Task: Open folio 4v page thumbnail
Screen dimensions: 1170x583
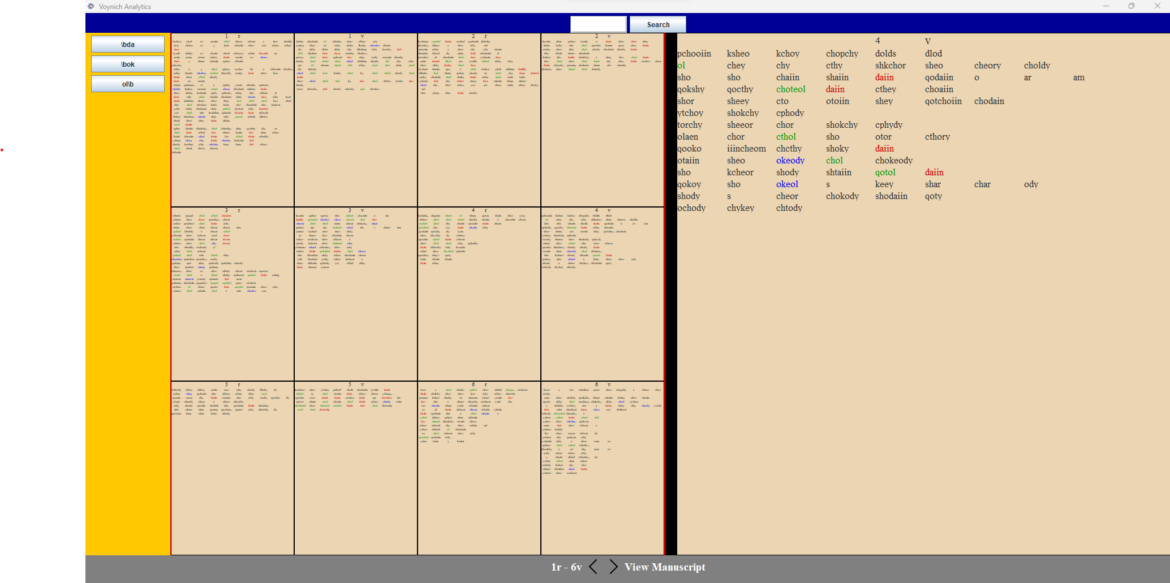Action: [x=602, y=294]
